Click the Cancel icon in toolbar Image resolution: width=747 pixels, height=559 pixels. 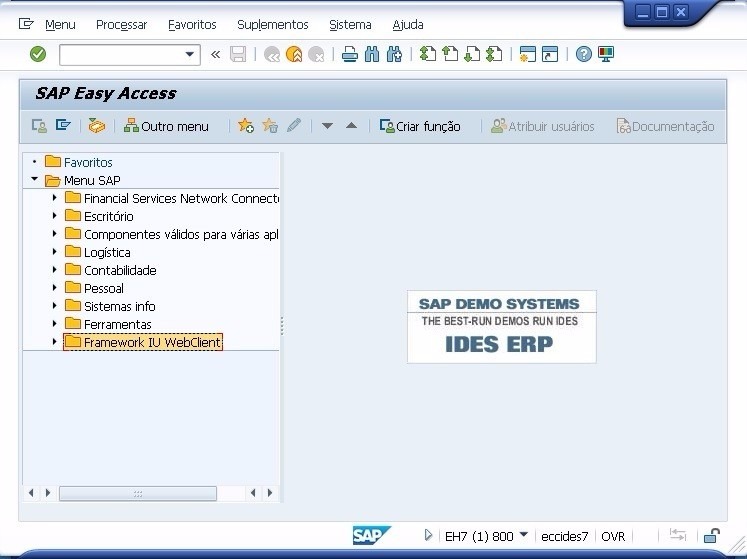[316, 54]
